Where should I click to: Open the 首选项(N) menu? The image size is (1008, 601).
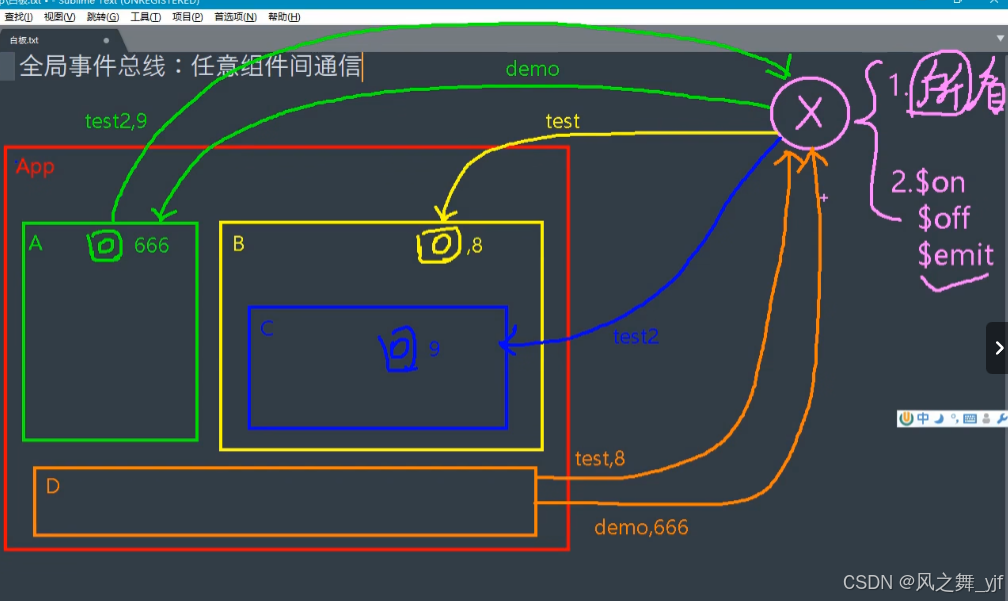235,17
